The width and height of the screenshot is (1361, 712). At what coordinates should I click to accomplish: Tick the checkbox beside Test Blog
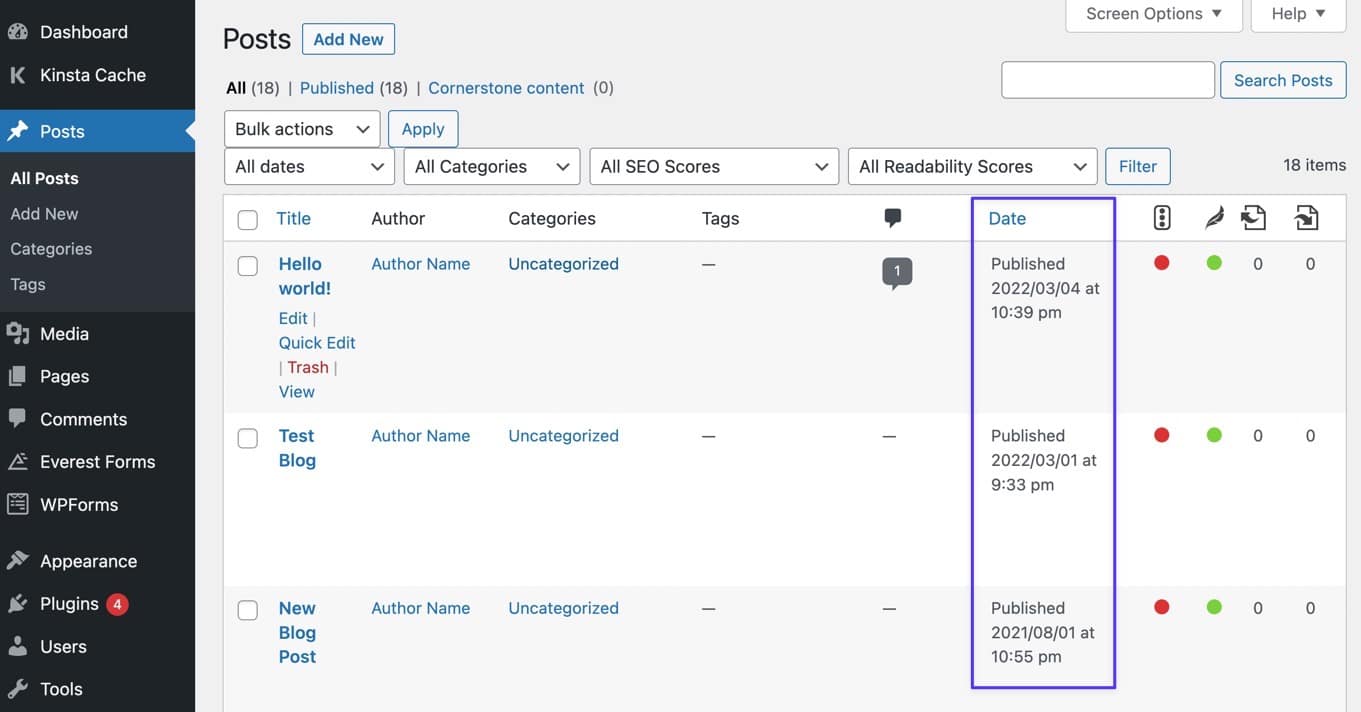point(247,436)
